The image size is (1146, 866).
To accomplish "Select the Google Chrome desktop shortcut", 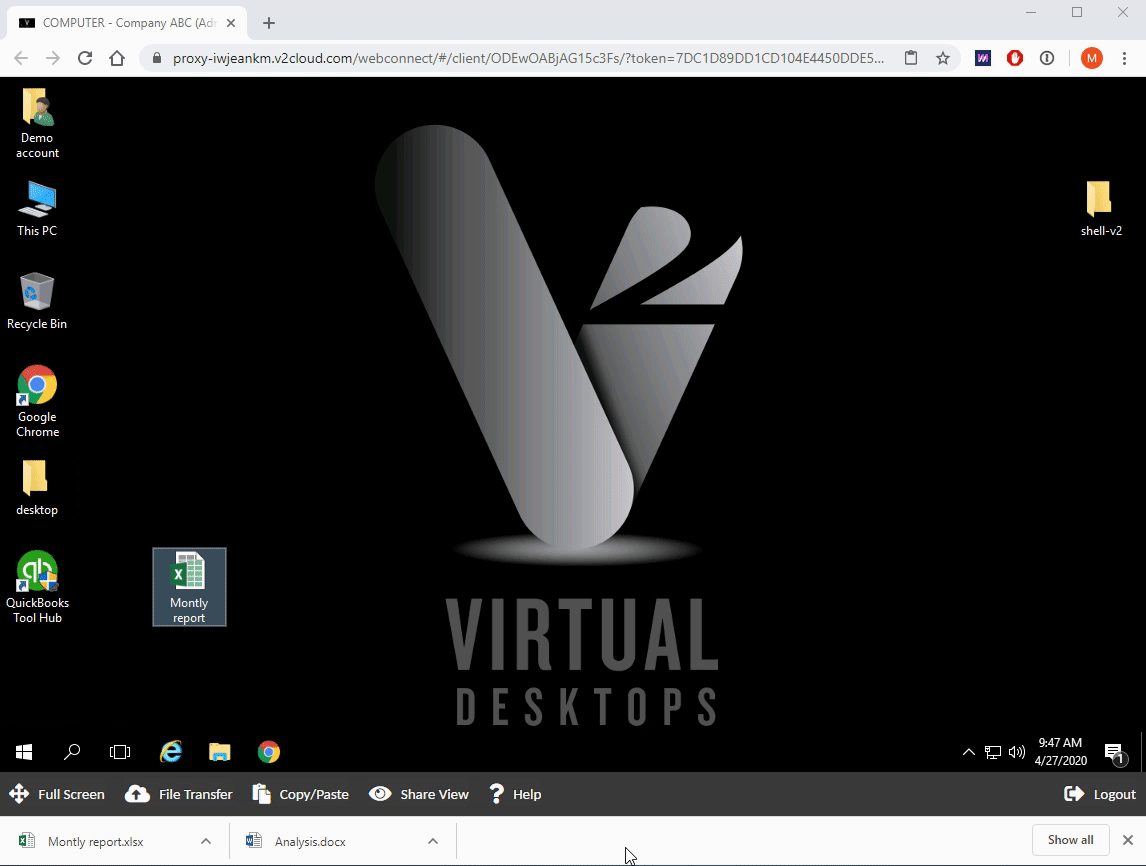I will pos(37,400).
